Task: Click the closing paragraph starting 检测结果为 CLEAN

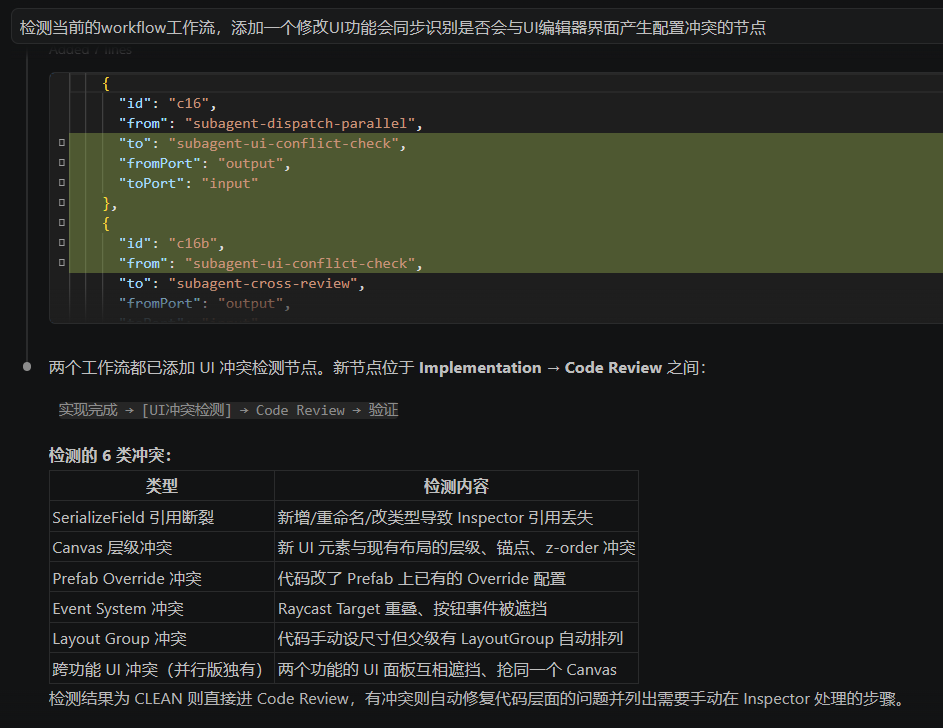Action: coord(476,699)
